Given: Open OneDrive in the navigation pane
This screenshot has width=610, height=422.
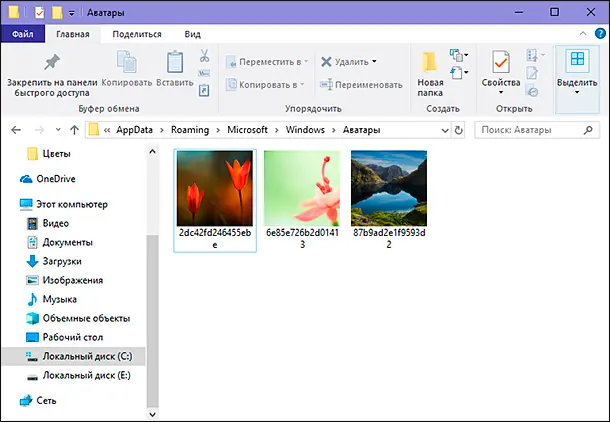Looking at the screenshot, I should (55, 179).
